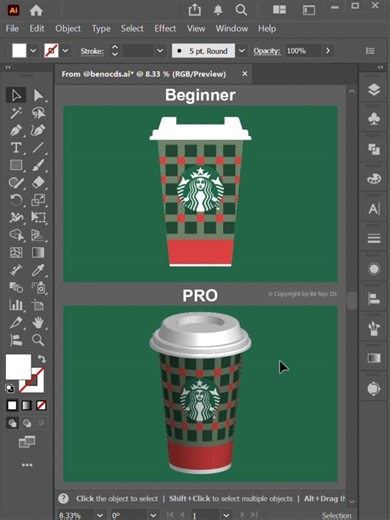390x520 pixels.
Task: Open the search magnifier in title bar
Action: [241, 10]
